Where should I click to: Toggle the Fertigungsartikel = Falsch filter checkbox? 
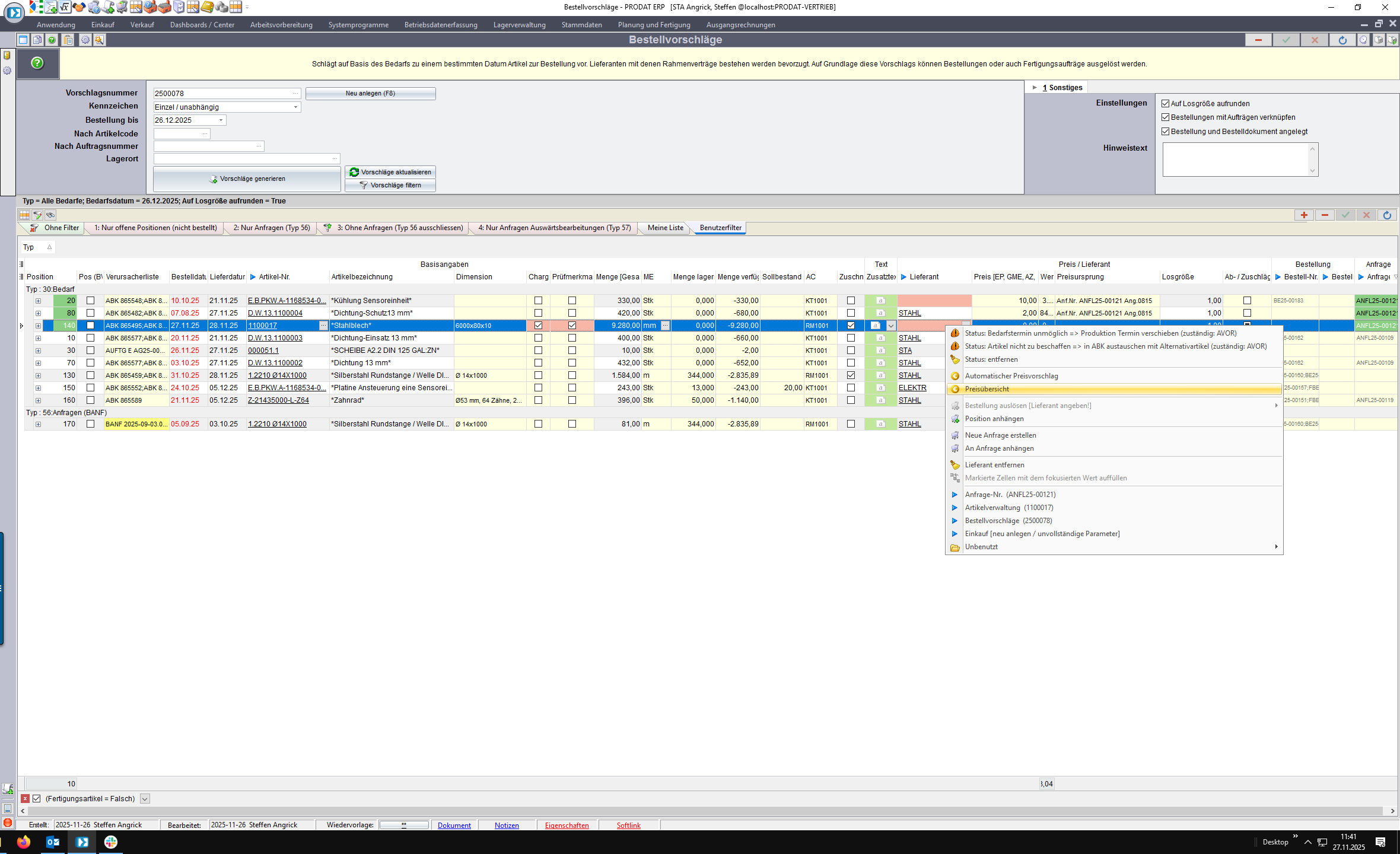(x=37, y=799)
